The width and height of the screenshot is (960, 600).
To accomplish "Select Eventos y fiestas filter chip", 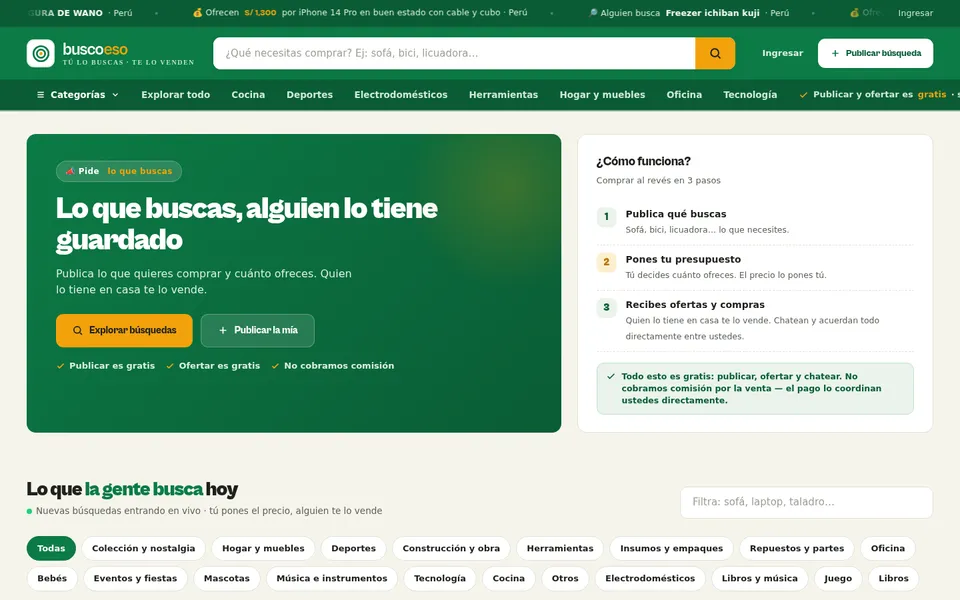I will click(x=135, y=579).
